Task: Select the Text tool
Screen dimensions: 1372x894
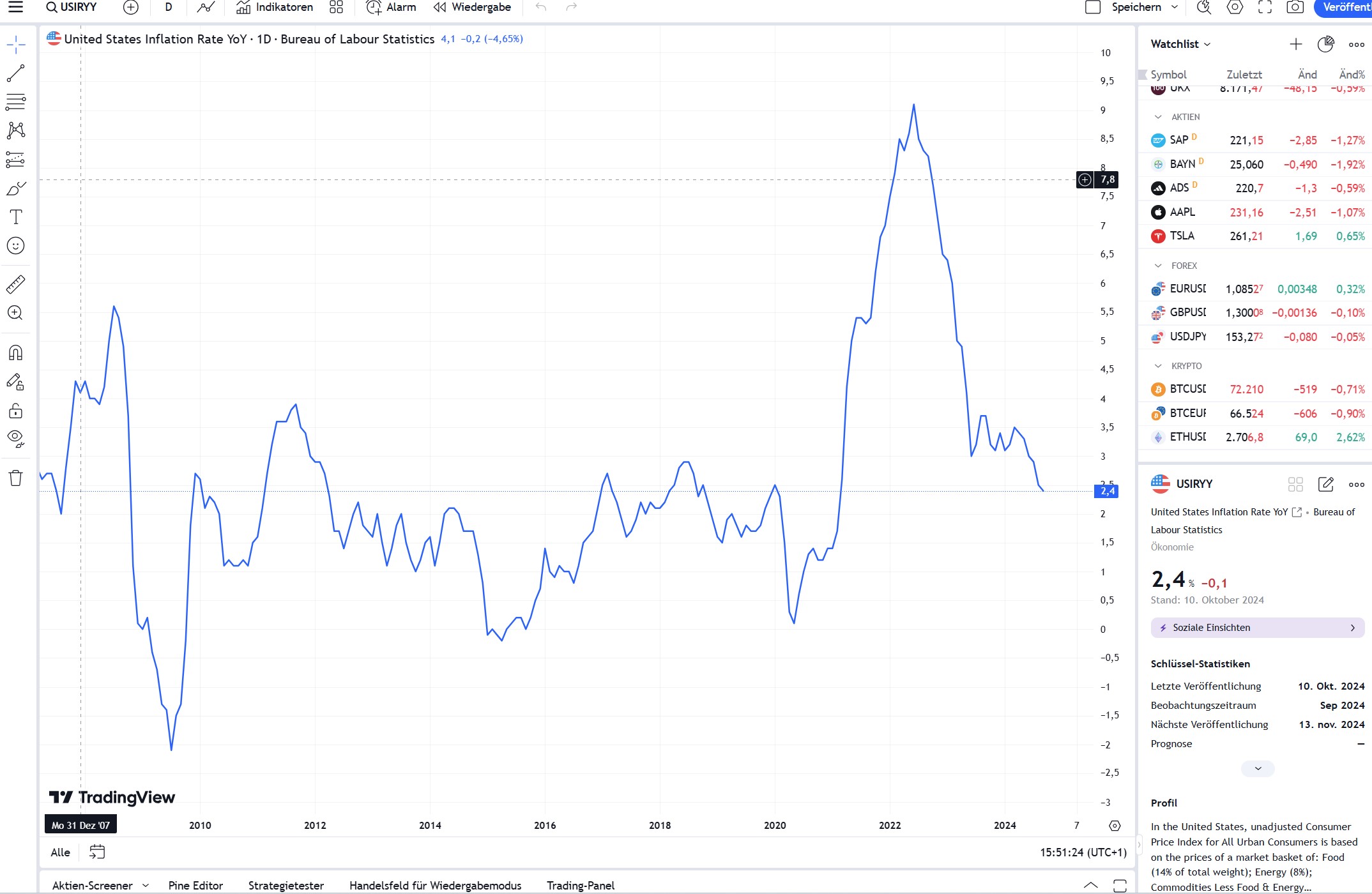Action: point(16,217)
